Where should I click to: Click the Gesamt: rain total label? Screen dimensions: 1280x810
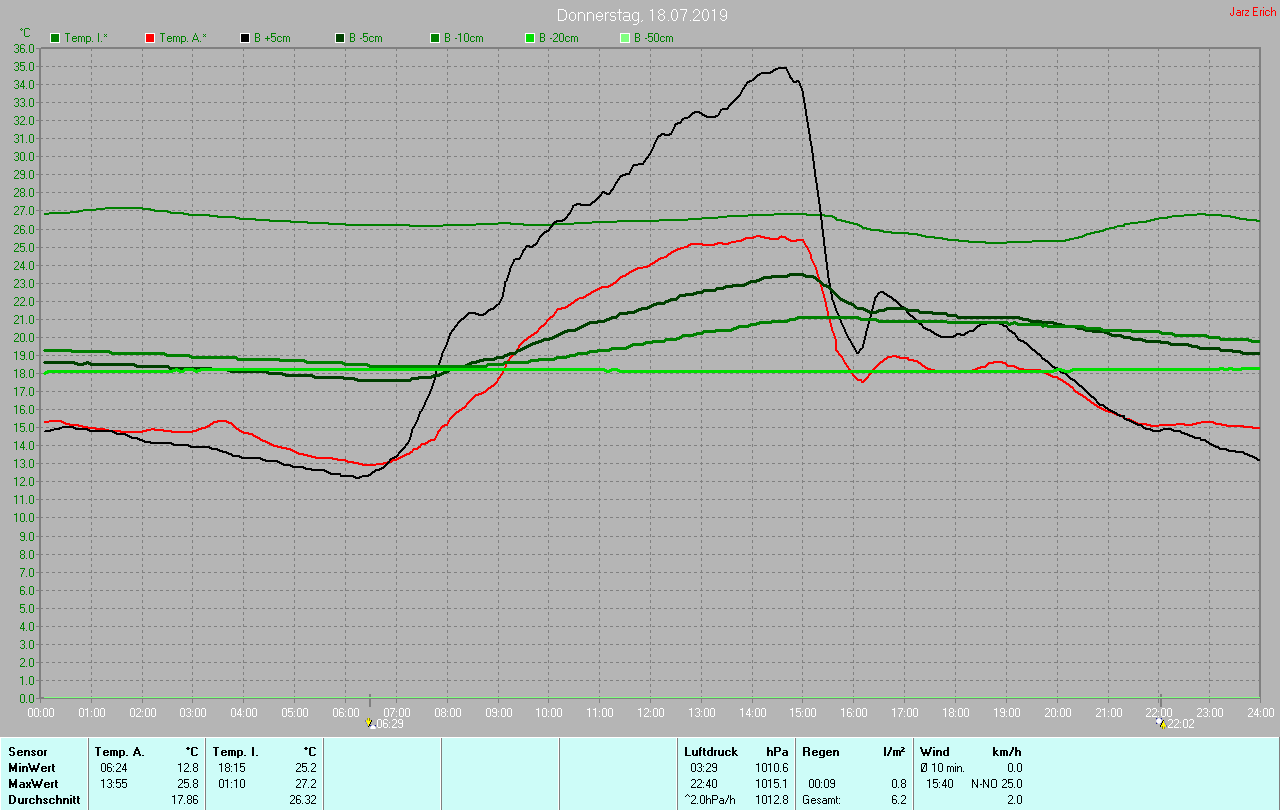point(822,799)
